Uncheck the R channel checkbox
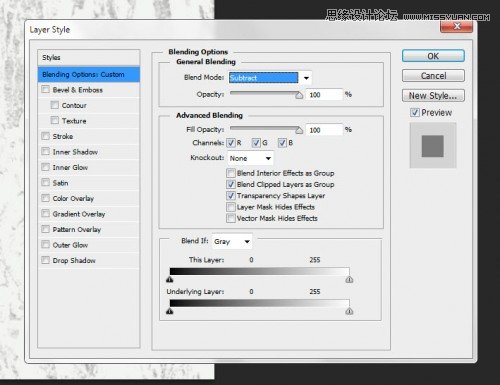Viewport: 500px width, 385px height. click(231, 143)
